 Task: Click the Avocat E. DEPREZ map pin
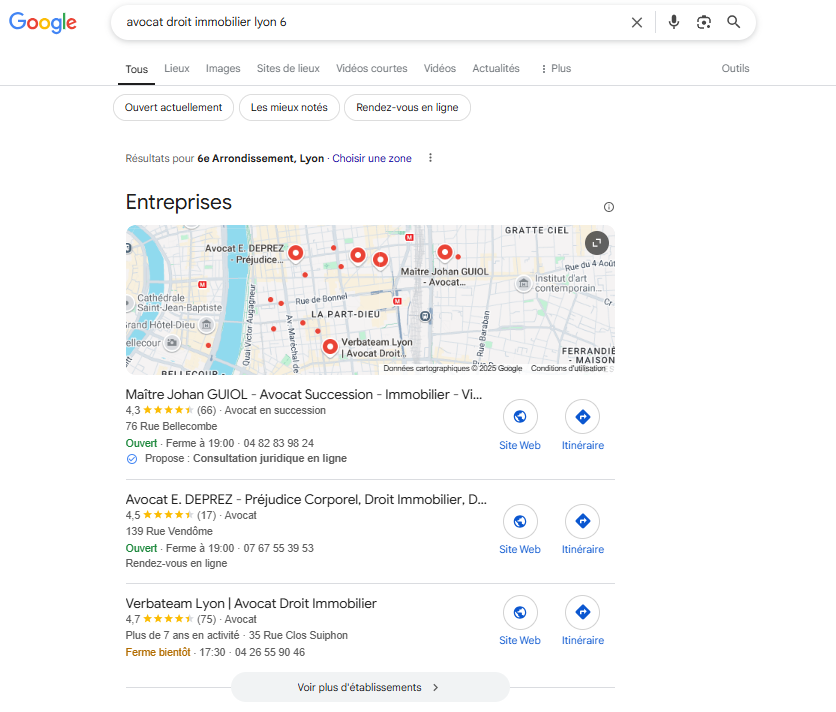tap(295, 253)
